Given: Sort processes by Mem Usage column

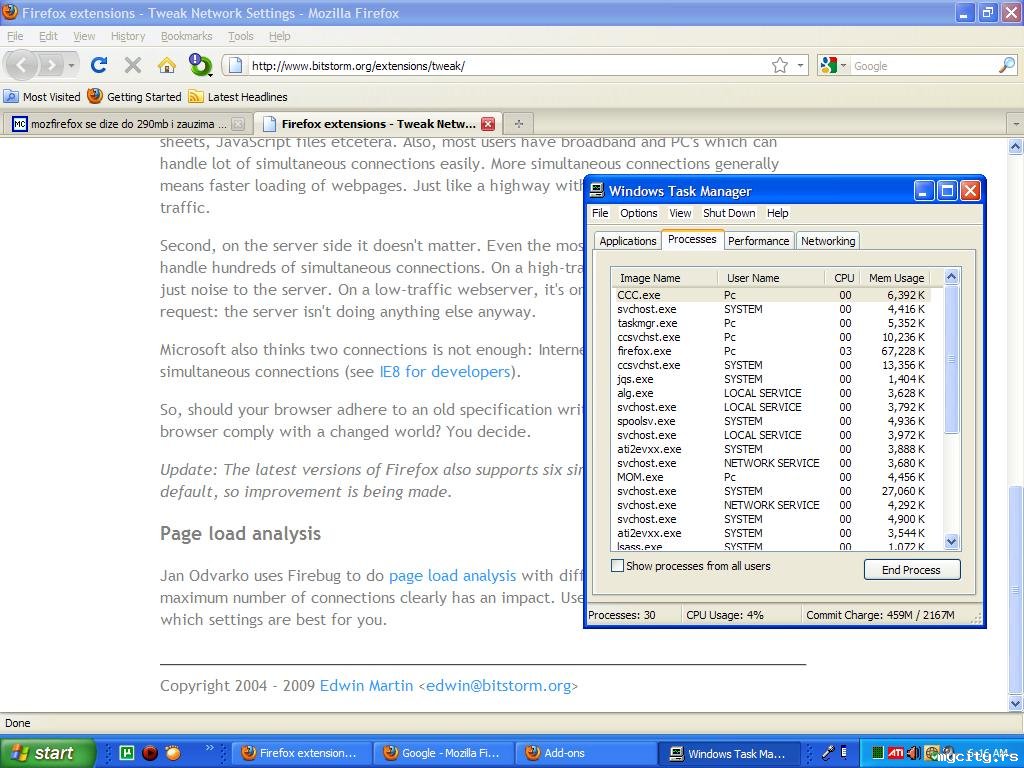Looking at the screenshot, I should [x=896, y=278].
